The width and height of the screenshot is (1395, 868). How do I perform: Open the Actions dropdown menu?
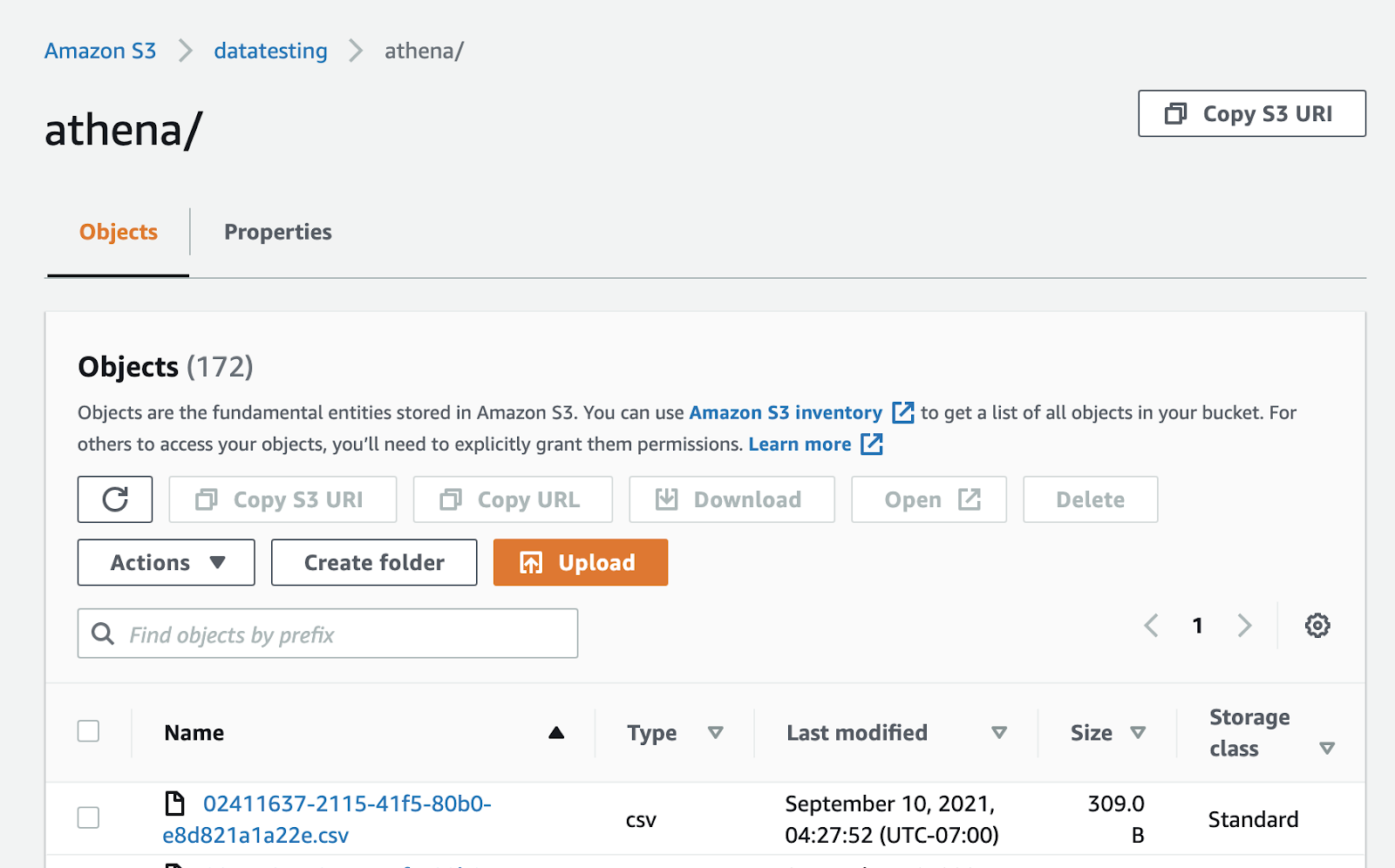pos(167,563)
